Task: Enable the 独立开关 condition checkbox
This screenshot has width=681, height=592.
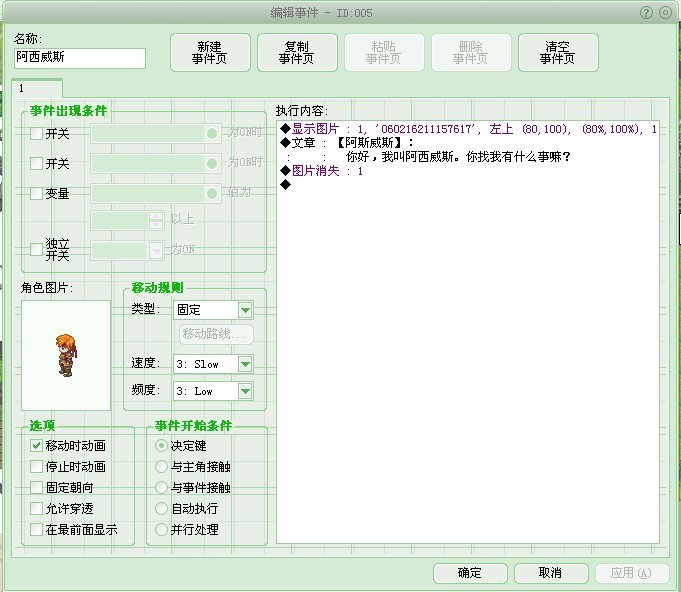Action: point(36,249)
